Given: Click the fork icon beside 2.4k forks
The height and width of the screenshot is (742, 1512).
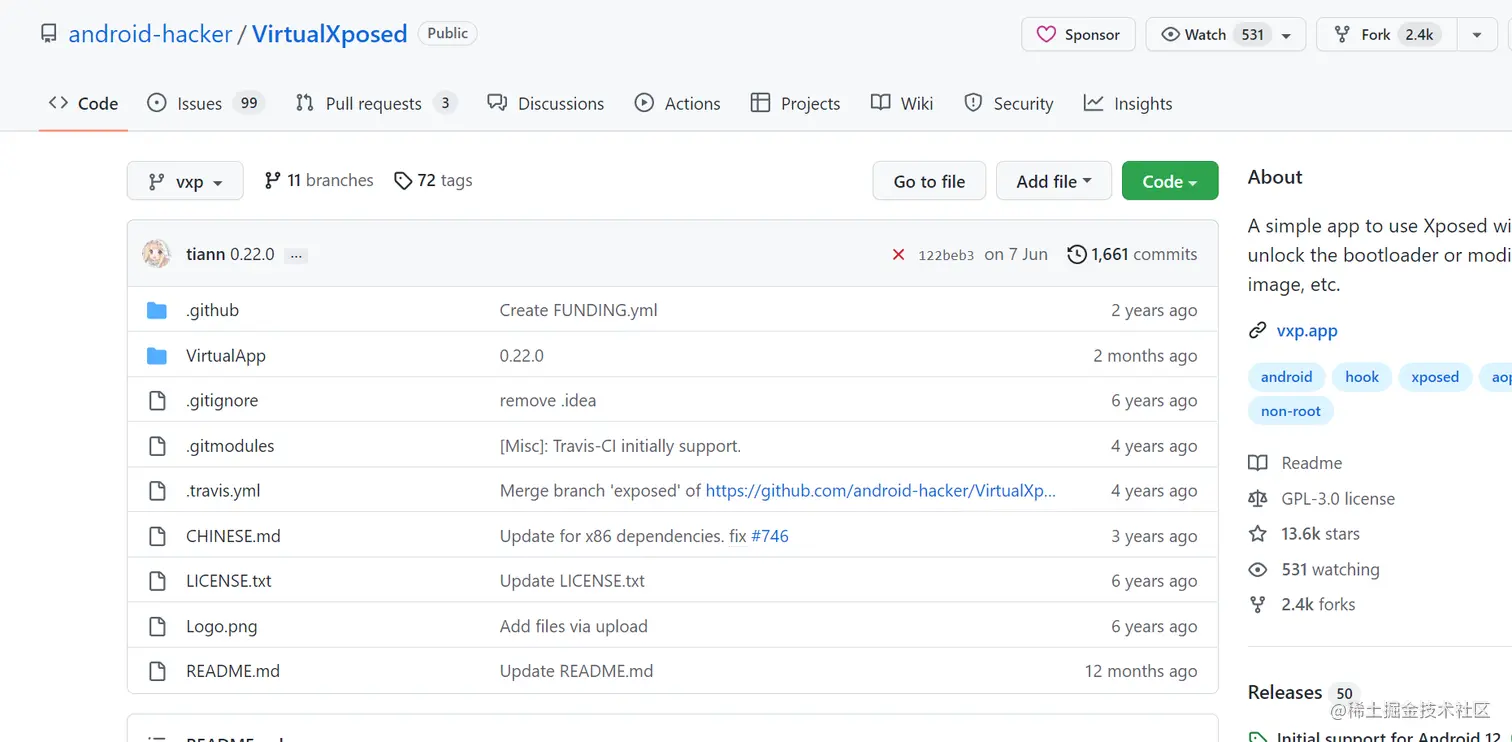Looking at the screenshot, I should [x=1258, y=605].
